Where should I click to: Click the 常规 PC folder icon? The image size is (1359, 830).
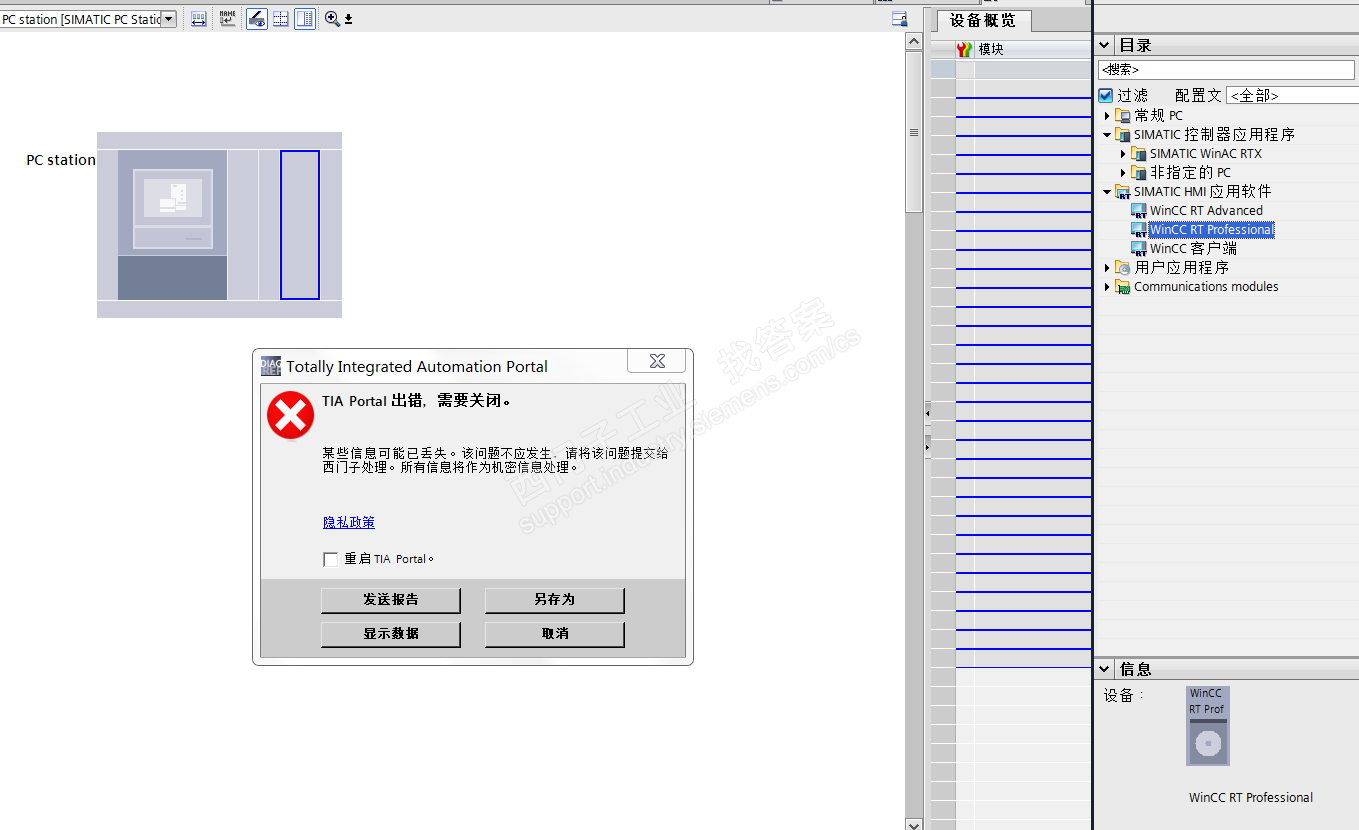pyautogui.click(x=1124, y=116)
